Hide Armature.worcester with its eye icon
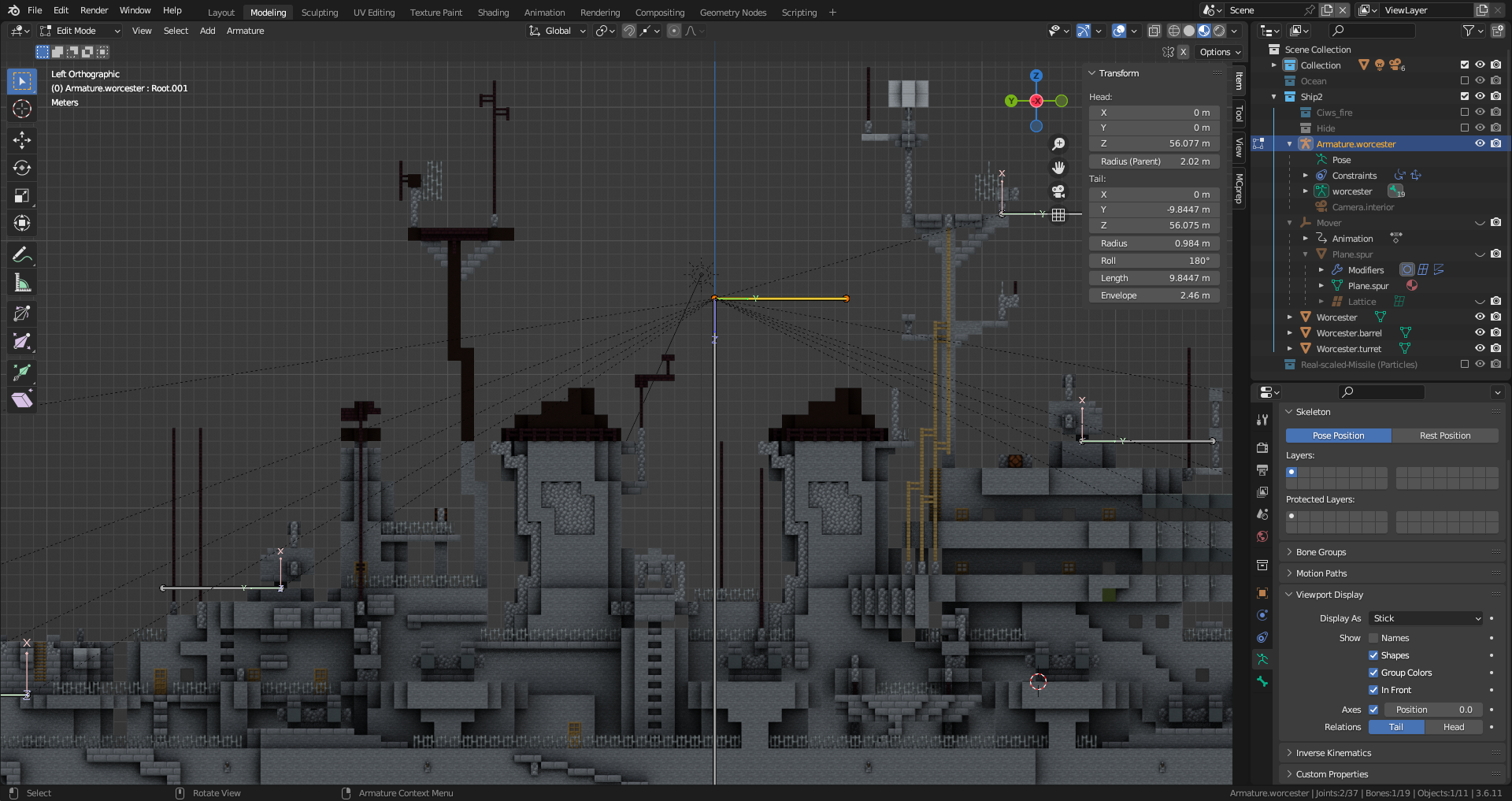This screenshot has width=1512, height=801. [1480, 143]
